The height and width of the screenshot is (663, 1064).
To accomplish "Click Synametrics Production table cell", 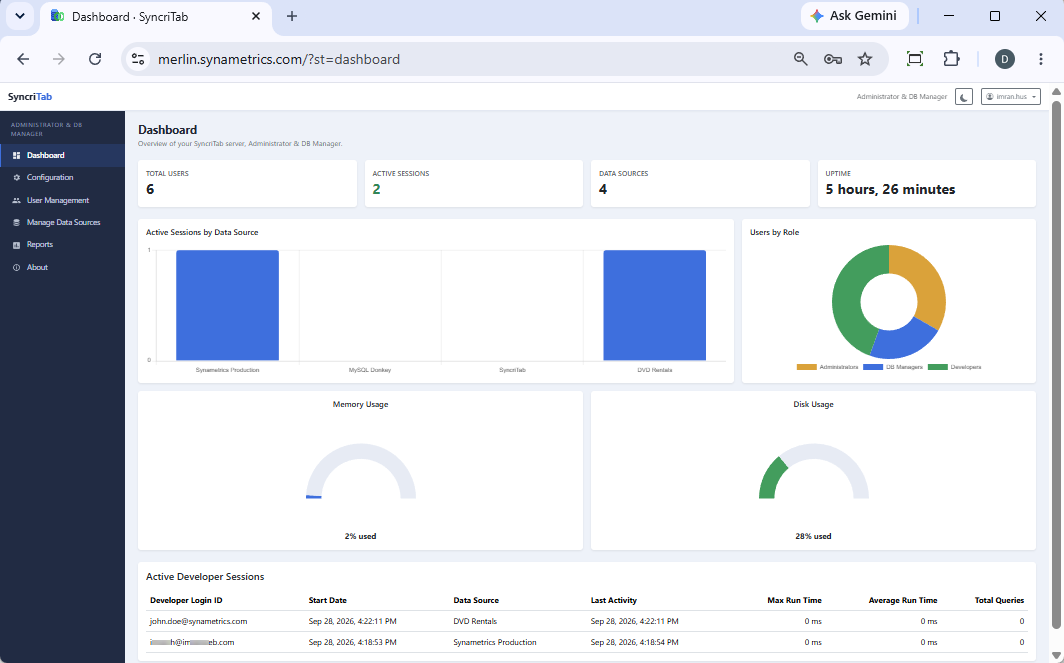I will coord(495,642).
